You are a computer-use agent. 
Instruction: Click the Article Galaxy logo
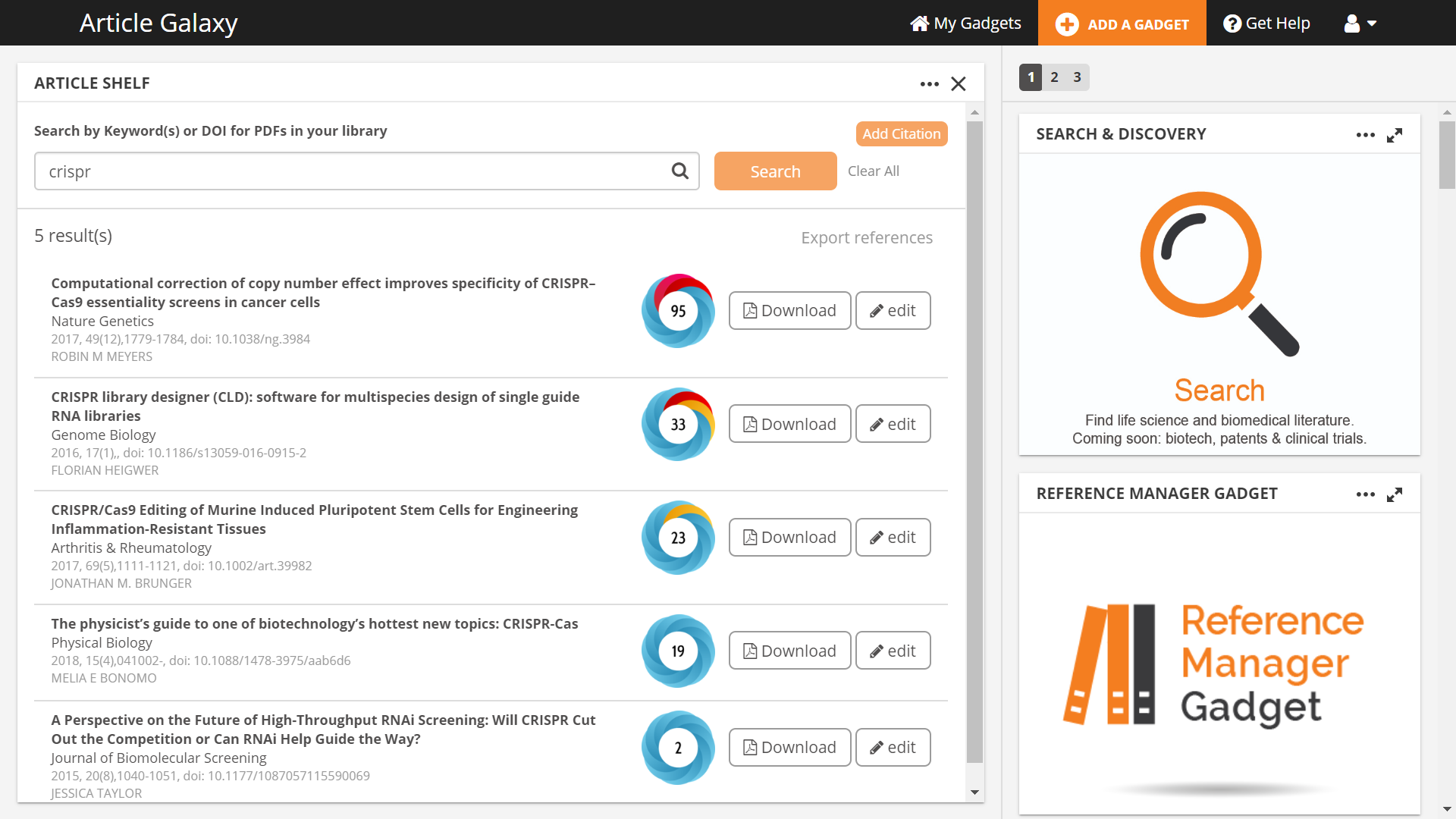(x=158, y=24)
